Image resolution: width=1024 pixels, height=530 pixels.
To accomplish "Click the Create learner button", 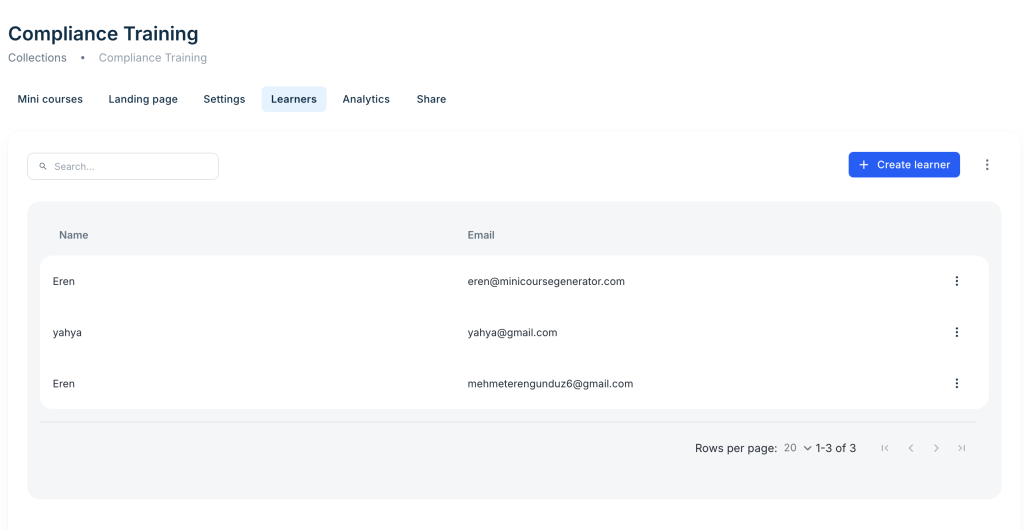I will click(904, 165).
